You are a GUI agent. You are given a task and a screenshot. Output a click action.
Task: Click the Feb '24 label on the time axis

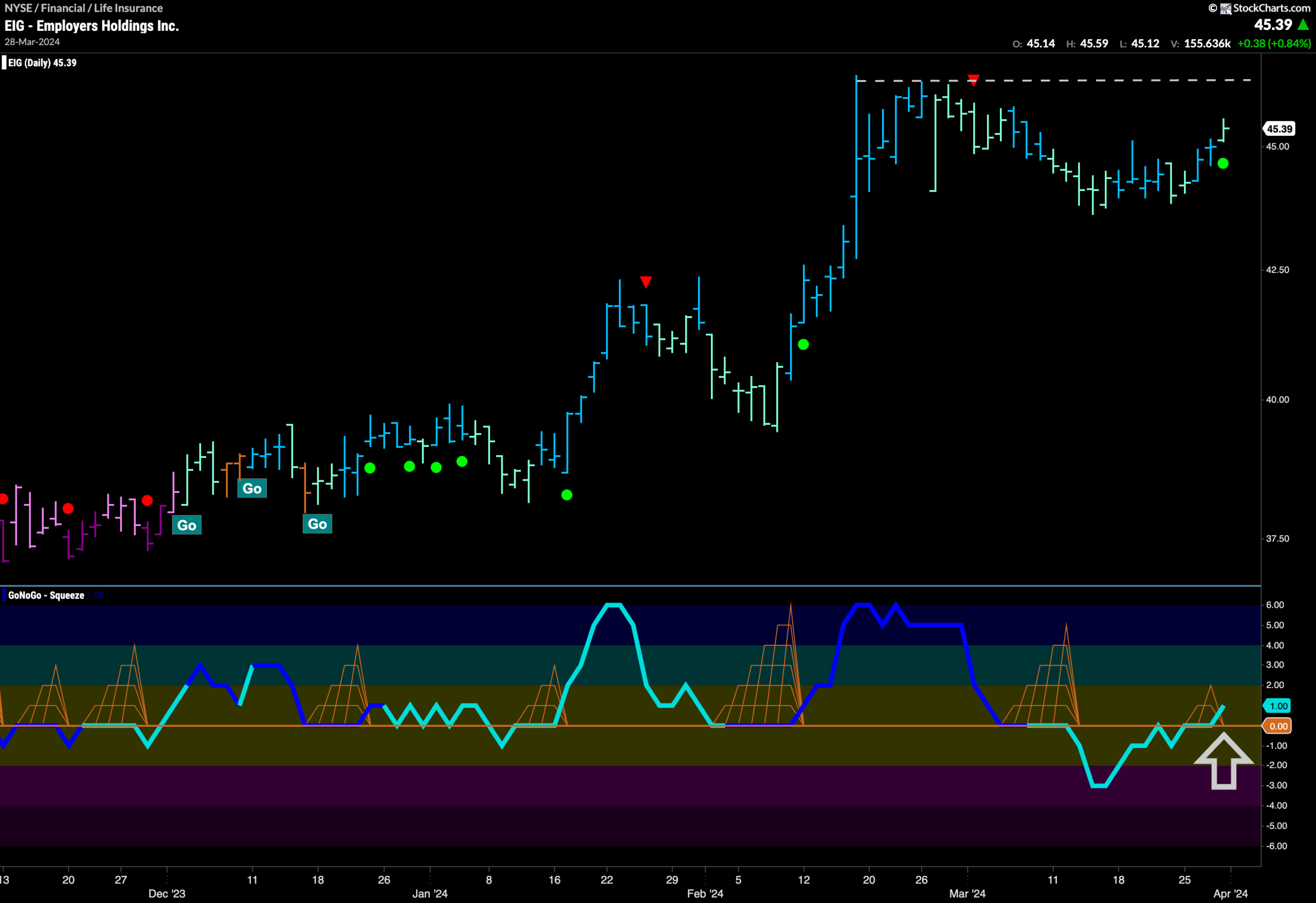click(x=705, y=893)
